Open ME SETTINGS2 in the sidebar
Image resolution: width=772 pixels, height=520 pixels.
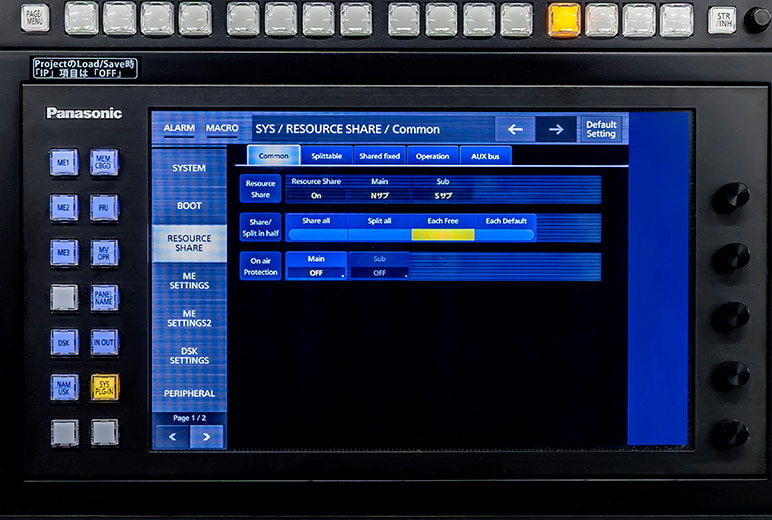point(189,318)
